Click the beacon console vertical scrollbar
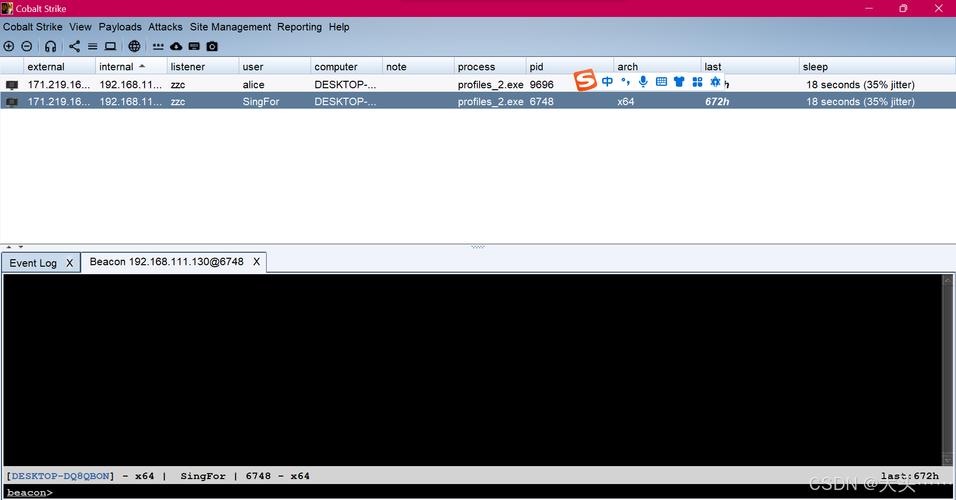This screenshot has height=500, width=956. [x=947, y=370]
